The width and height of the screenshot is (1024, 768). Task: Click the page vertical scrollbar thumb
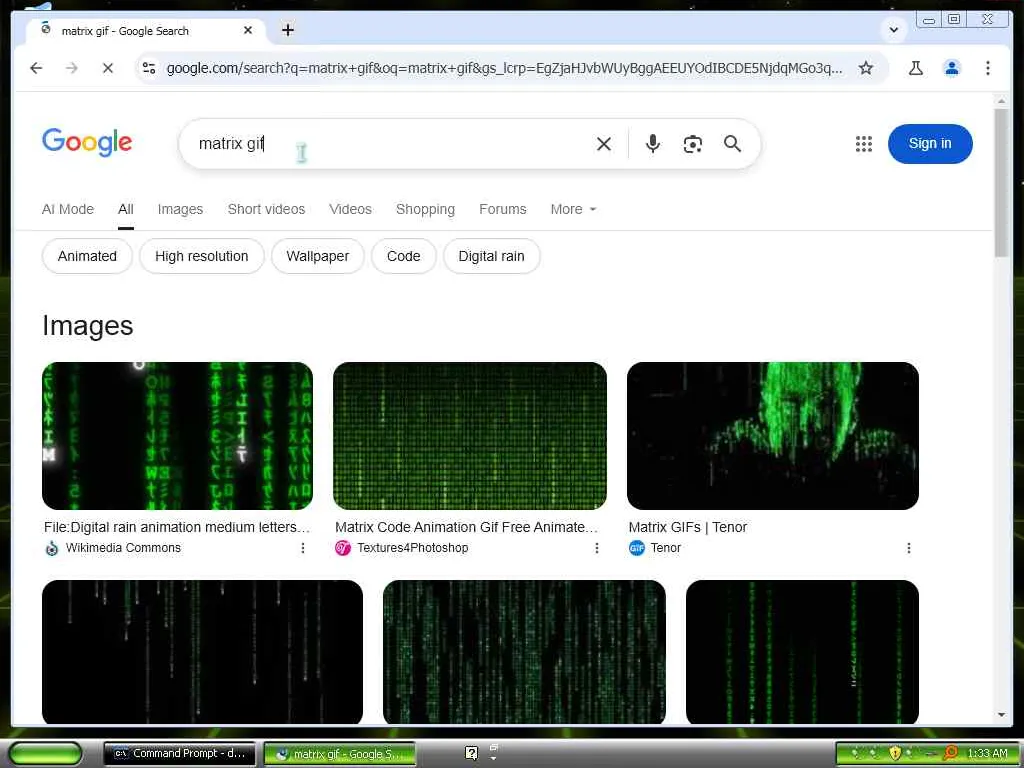(1001, 183)
